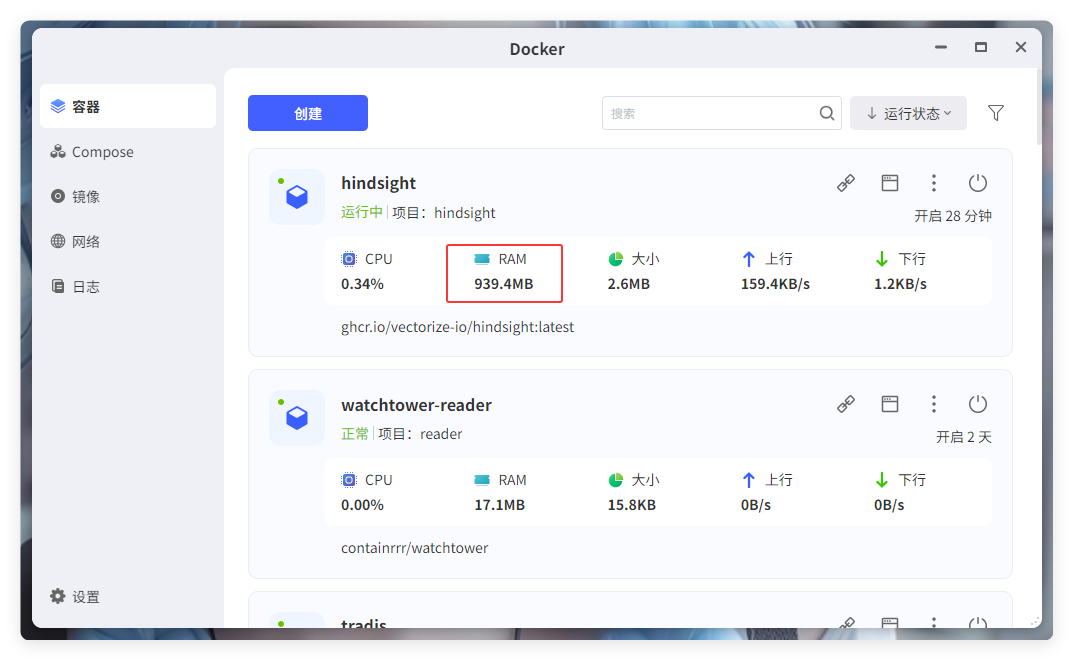The image size is (1073, 660).
Task: Open the terminal window icon for hindsight
Action: (x=890, y=183)
